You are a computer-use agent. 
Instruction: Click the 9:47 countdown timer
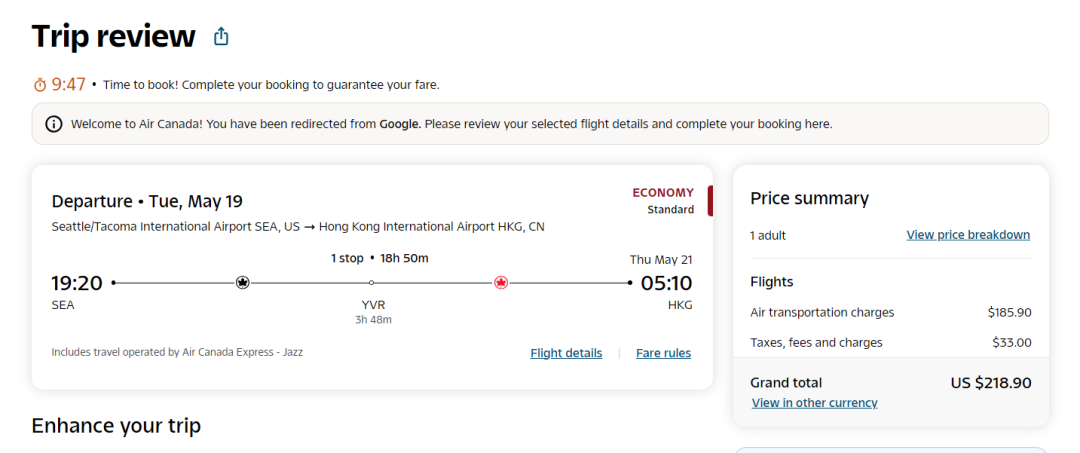tap(69, 85)
